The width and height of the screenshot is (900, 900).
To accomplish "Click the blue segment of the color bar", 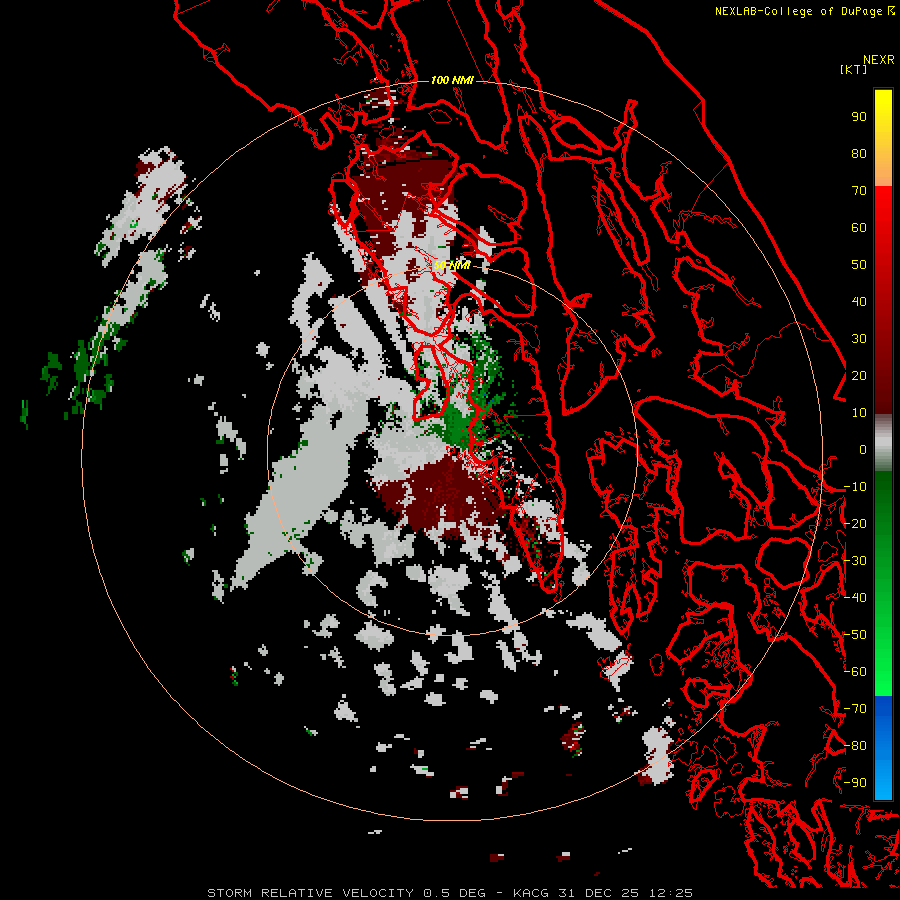I will 883,746.
